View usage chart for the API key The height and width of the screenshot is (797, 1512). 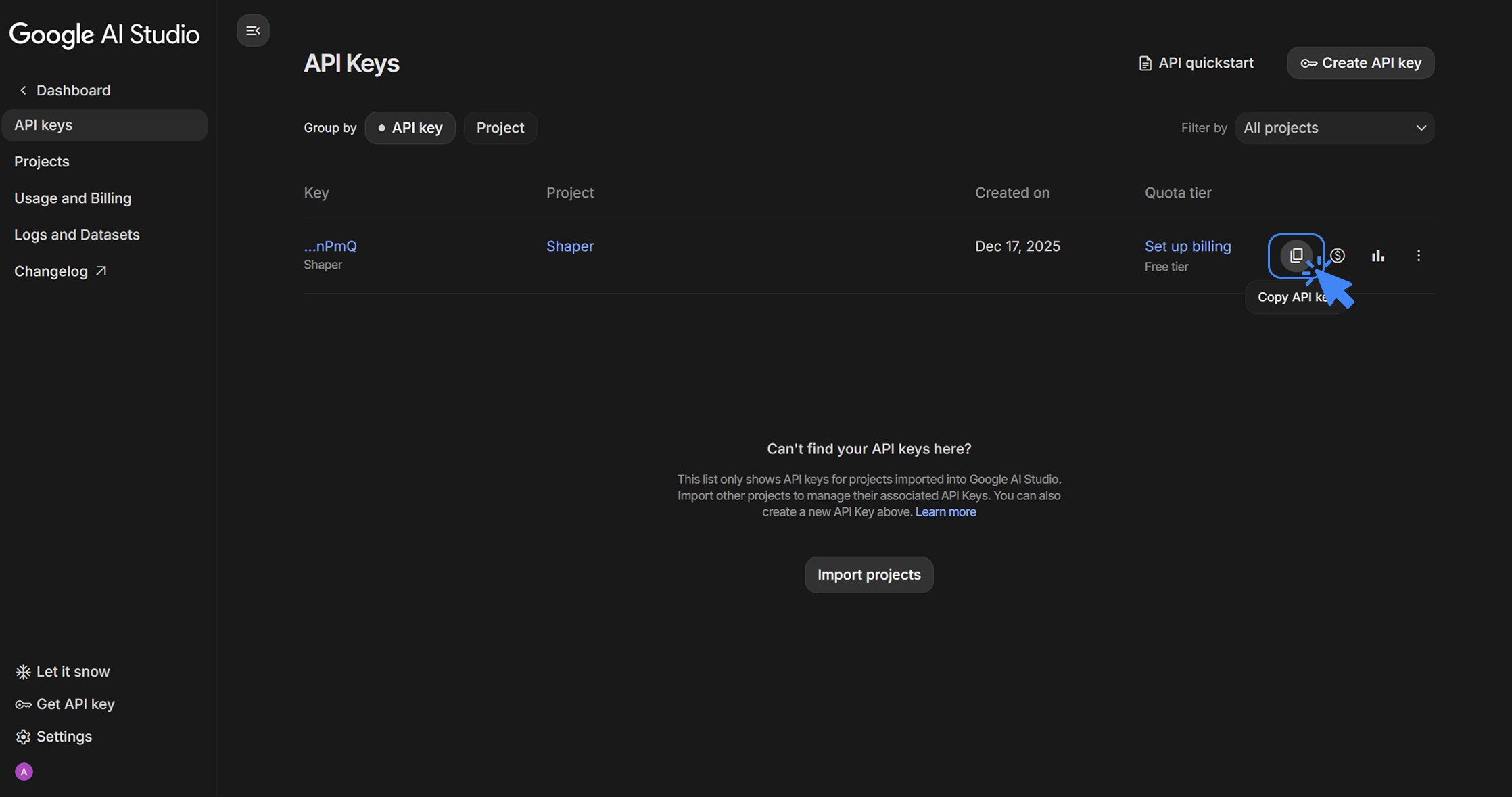[x=1378, y=256]
